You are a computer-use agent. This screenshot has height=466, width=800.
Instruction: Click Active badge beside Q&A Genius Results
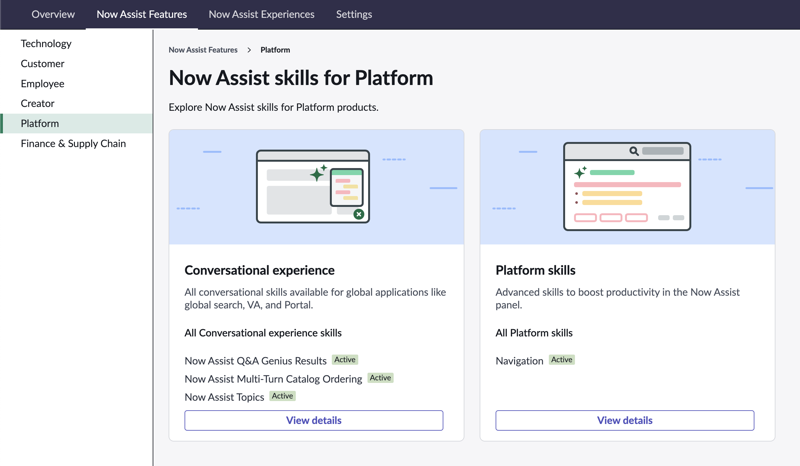tap(345, 360)
